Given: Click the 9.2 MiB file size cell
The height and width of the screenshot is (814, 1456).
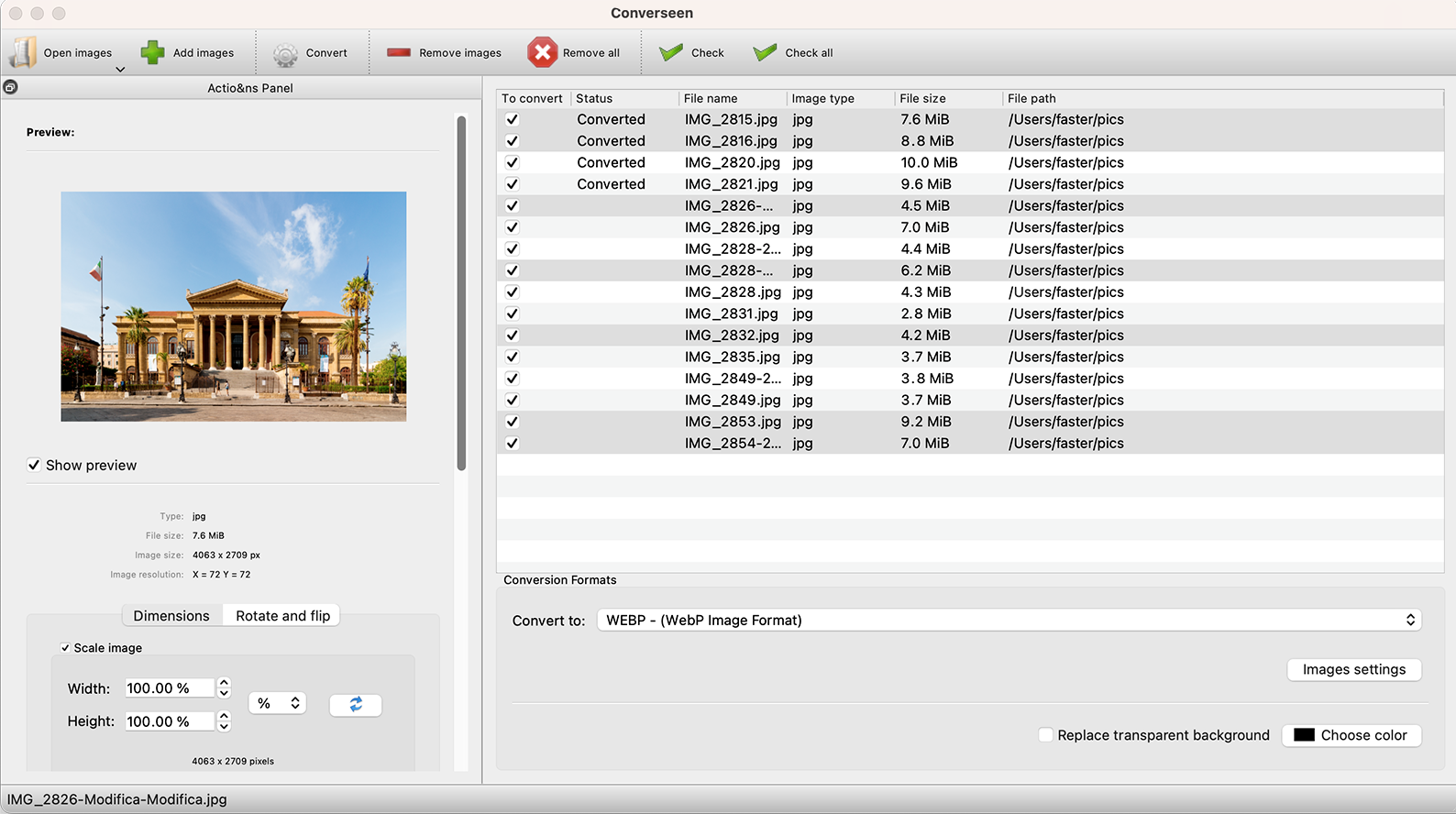Looking at the screenshot, I should coord(926,422).
